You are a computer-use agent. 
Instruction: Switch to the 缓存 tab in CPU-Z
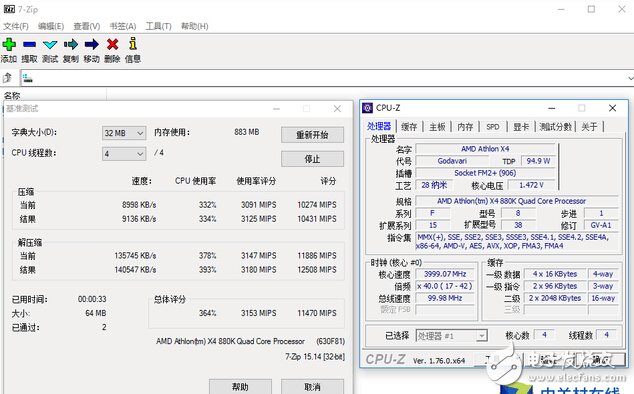pos(409,127)
